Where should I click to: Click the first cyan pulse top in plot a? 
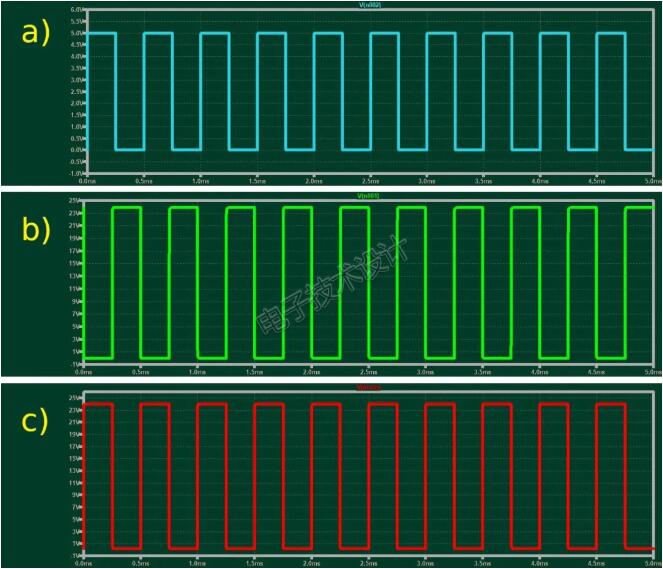tap(102, 34)
